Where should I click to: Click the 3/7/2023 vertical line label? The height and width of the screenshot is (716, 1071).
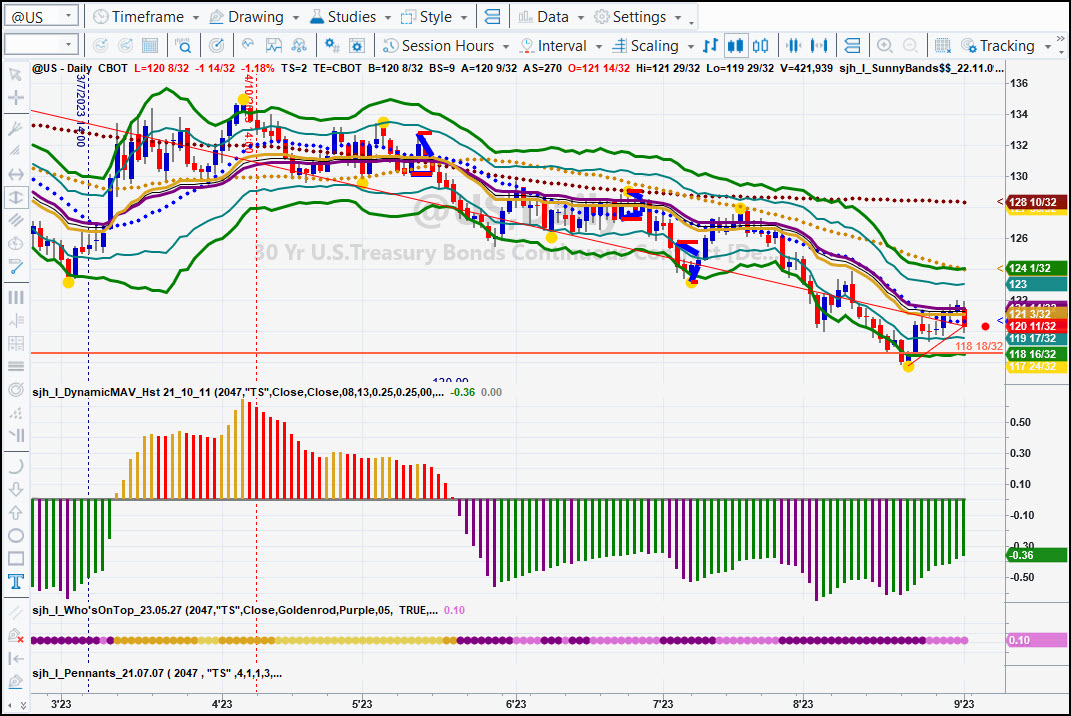[x=81, y=109]
